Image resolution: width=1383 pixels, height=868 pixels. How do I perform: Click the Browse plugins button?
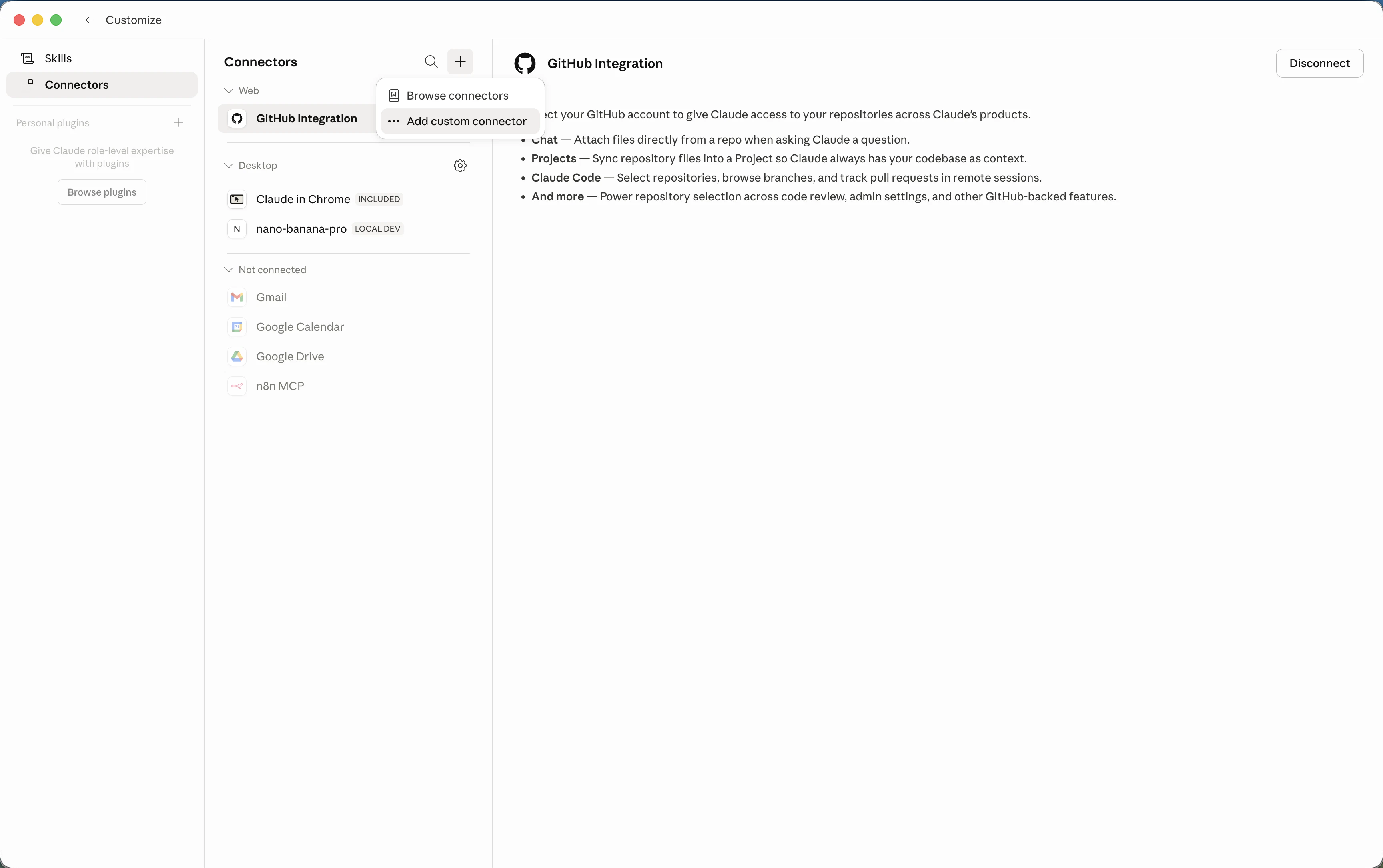point(102,192)
